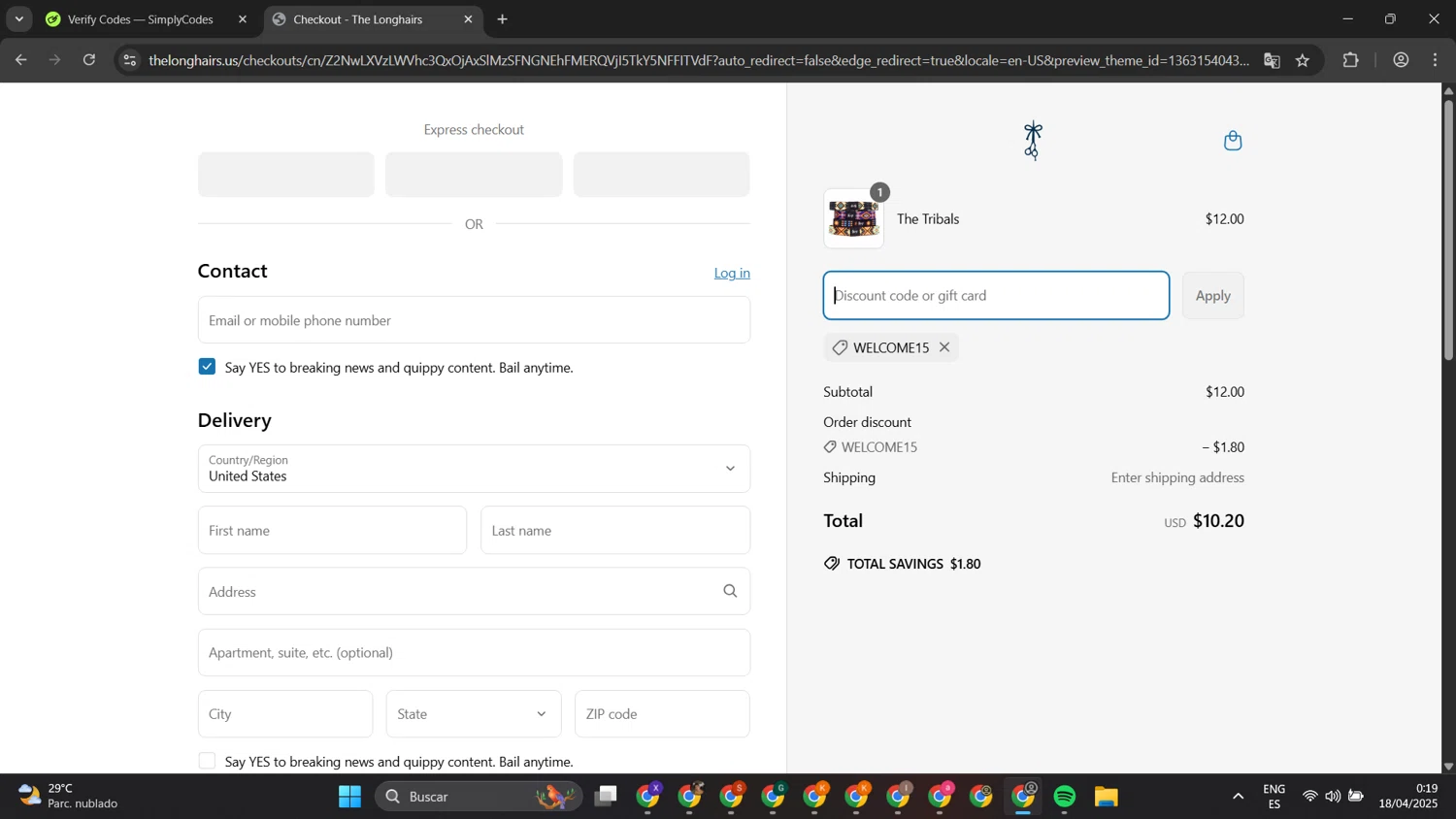
Task: Open the Chrome three-dot menu
Action: pos(1436,60)
